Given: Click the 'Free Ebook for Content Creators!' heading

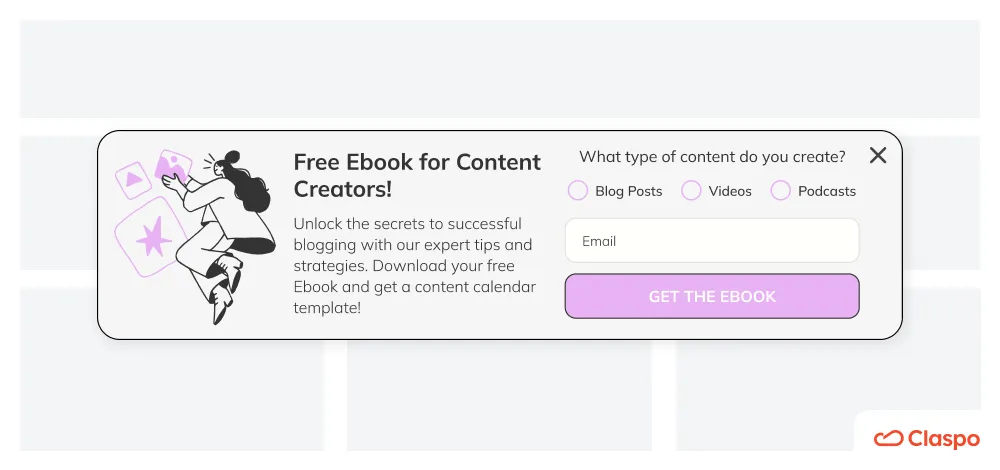Looking at the screenshot, I should pyautogui.click(x=417, y=175).
